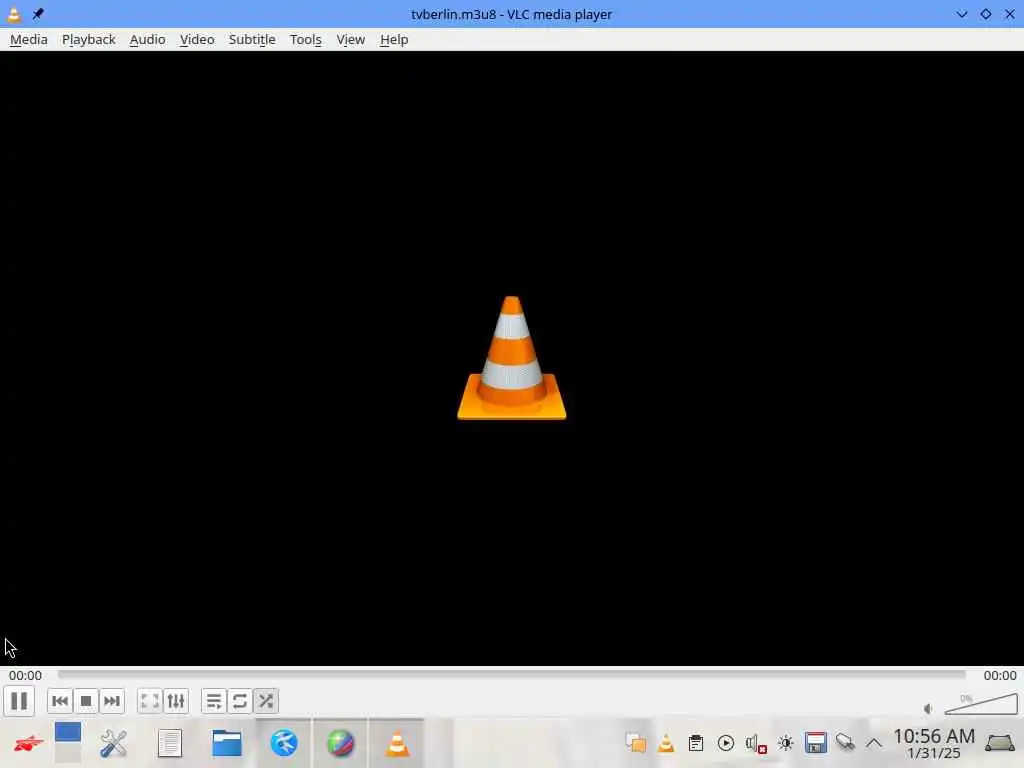The width and height of the screenshot is (1024, 768).
Task: Switch to the globe app in taskbar
Action: (x=340, y=743)
